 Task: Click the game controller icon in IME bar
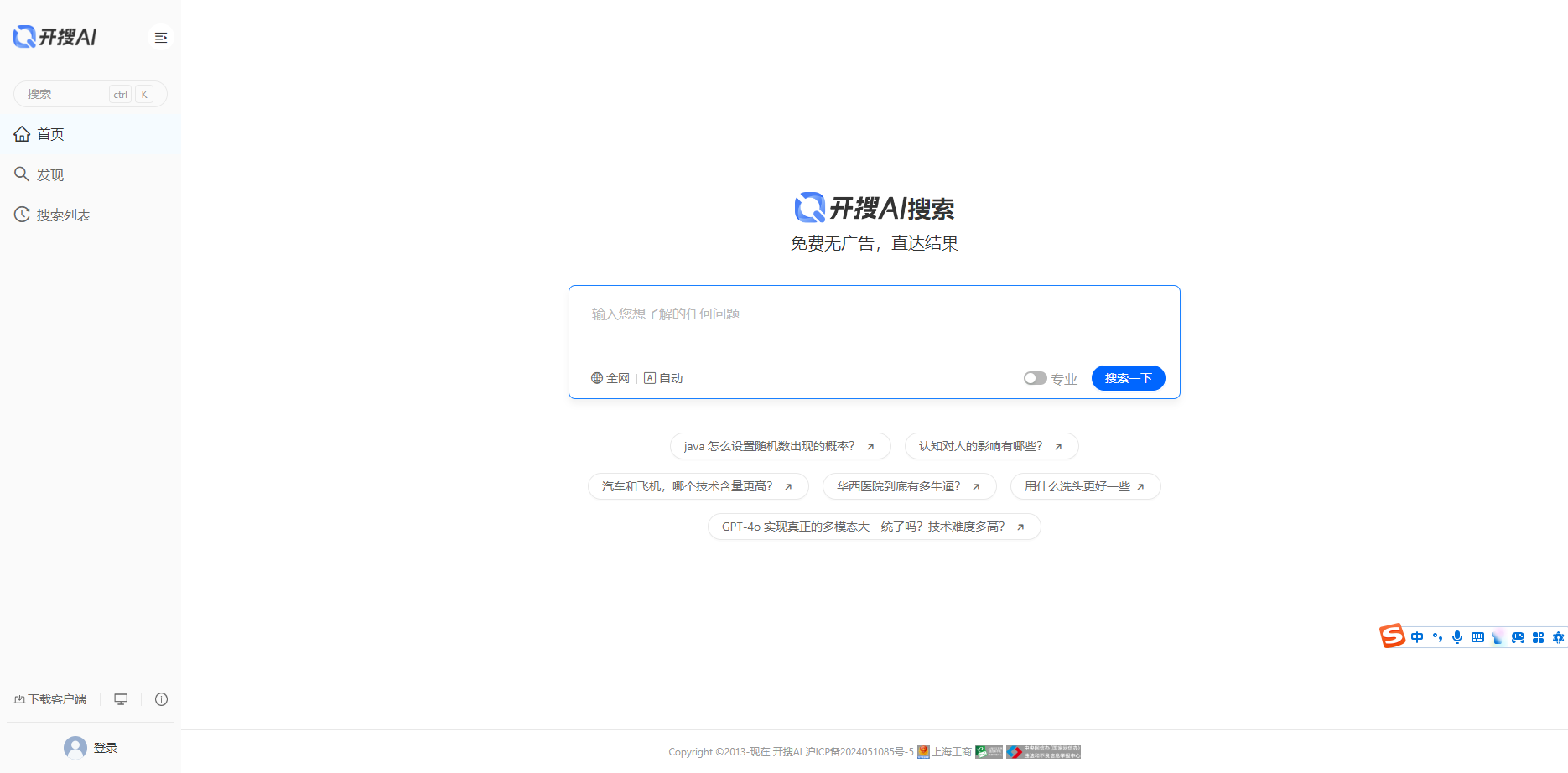(x=1518, y=637)
